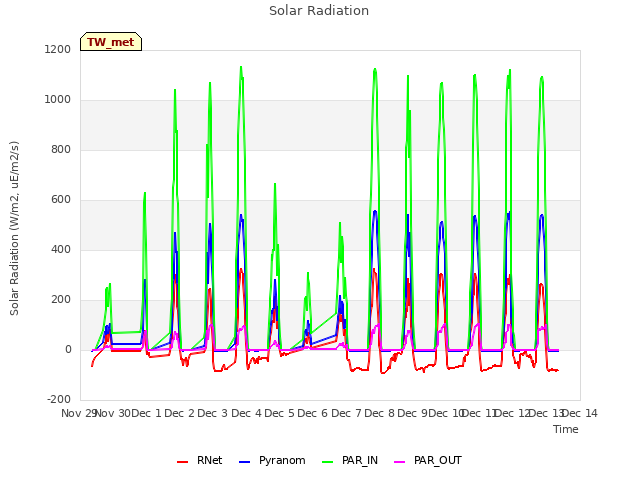Click the 1200 y-axis tick label
This screenshot has width=640, height=480.
[58, 49]
